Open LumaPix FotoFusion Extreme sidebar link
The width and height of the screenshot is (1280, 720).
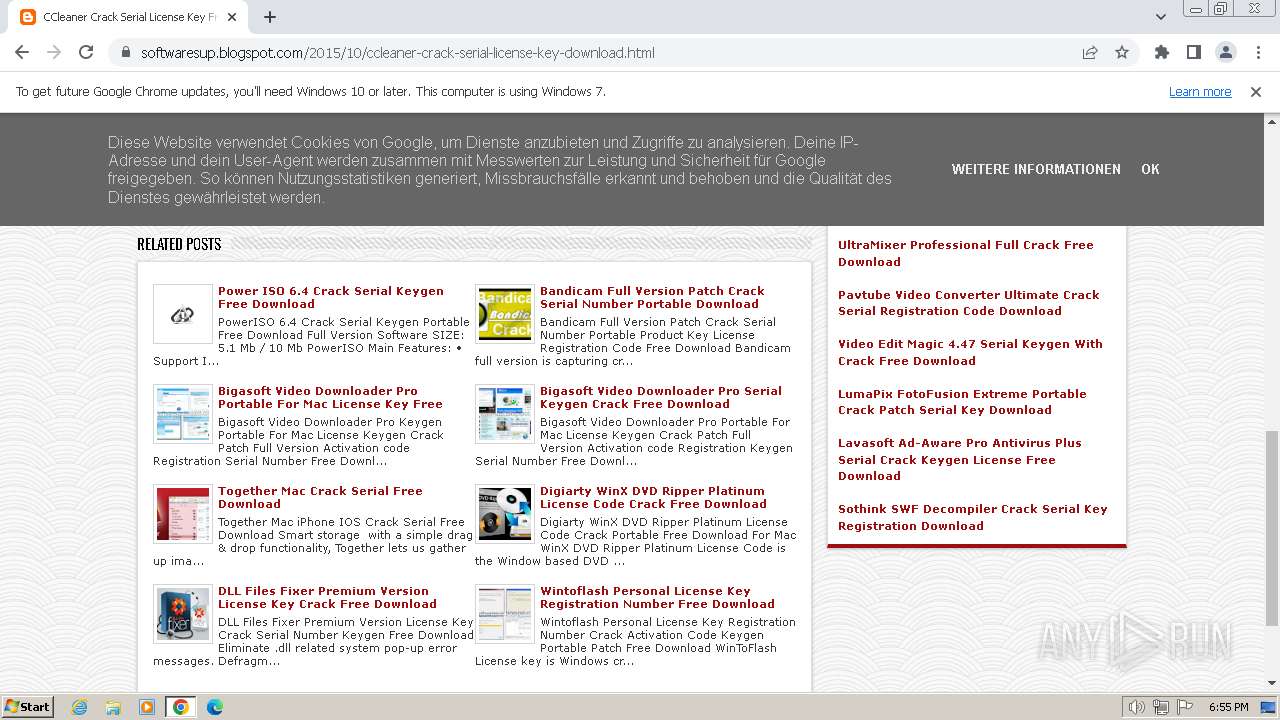pyautogui.click(x=962, y=402)
